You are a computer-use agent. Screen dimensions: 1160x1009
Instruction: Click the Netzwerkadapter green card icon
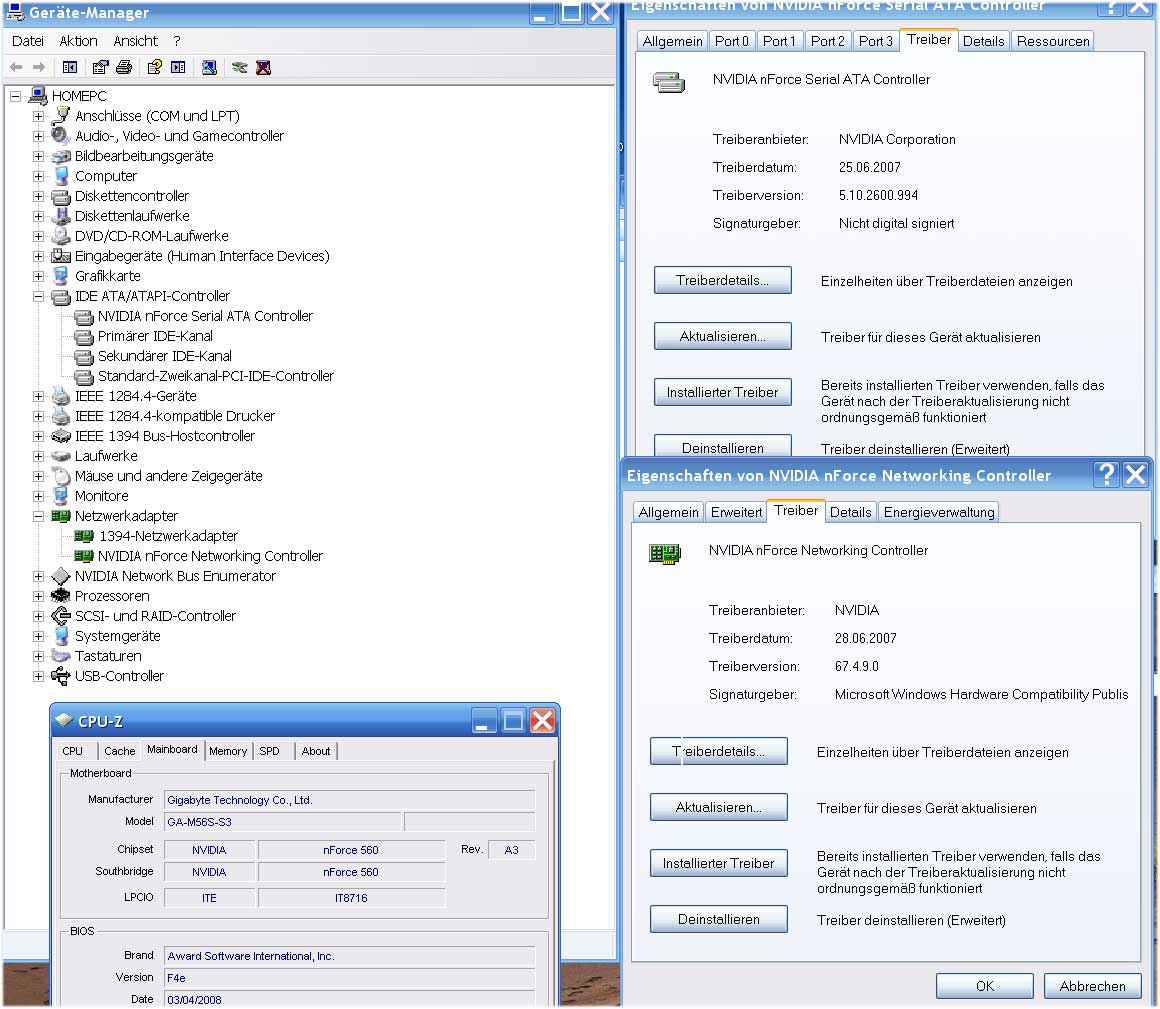tap(60, 516)
